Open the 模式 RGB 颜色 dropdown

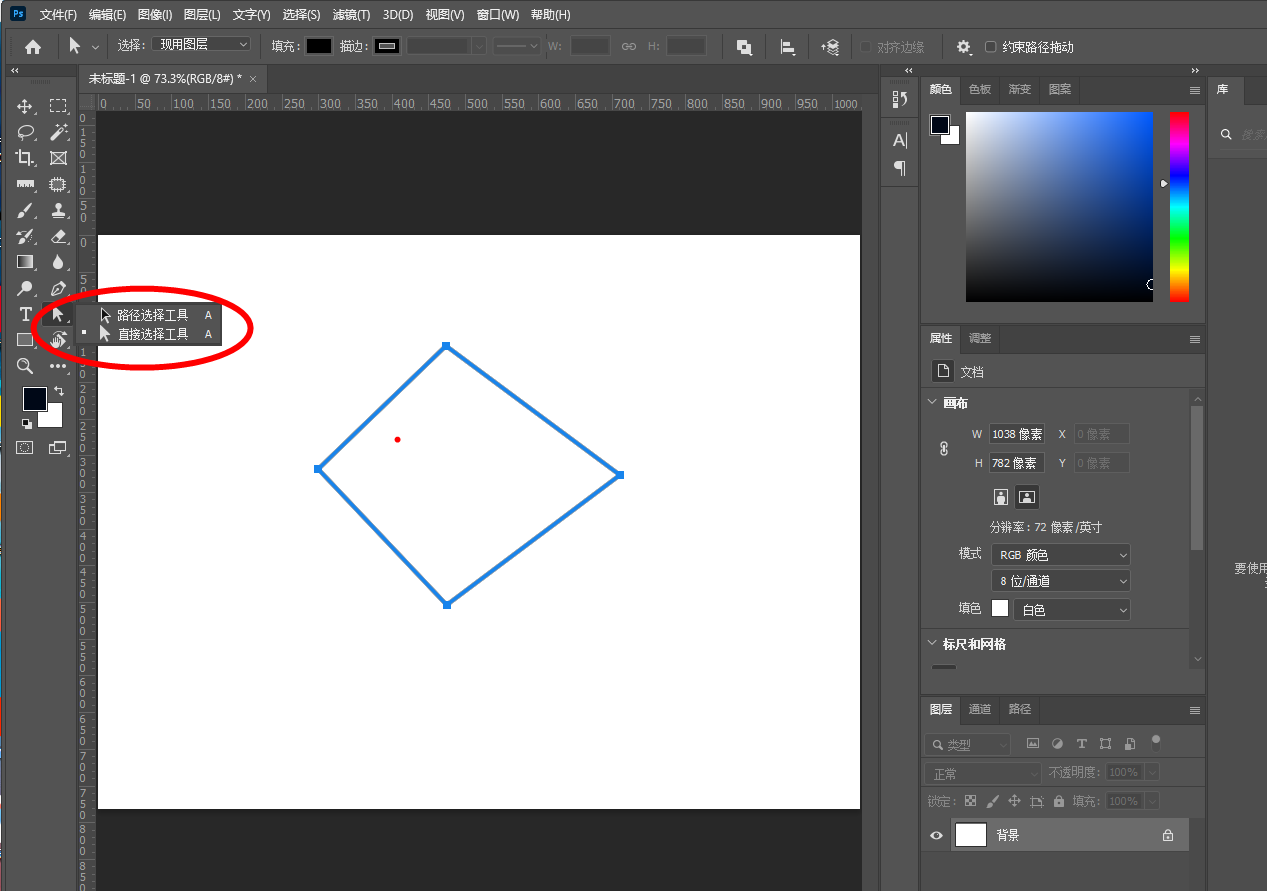pos(1061,554)
